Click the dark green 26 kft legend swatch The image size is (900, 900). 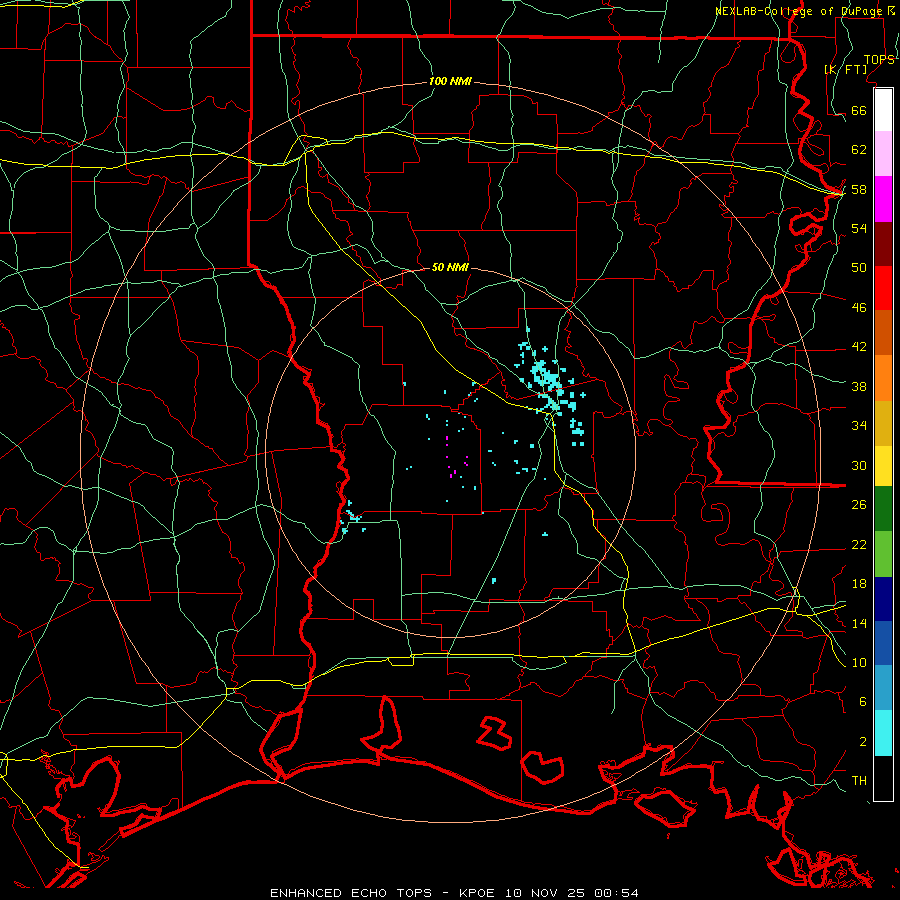[x=883, y=509]
